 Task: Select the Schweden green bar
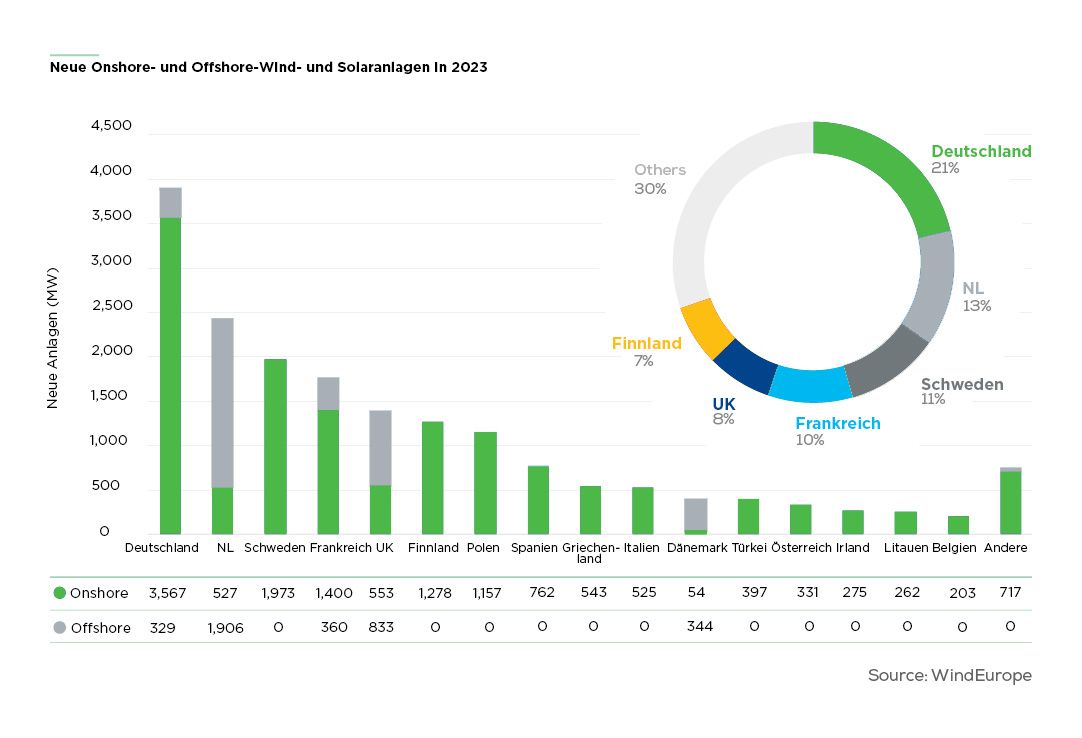(x=275, y=446)
